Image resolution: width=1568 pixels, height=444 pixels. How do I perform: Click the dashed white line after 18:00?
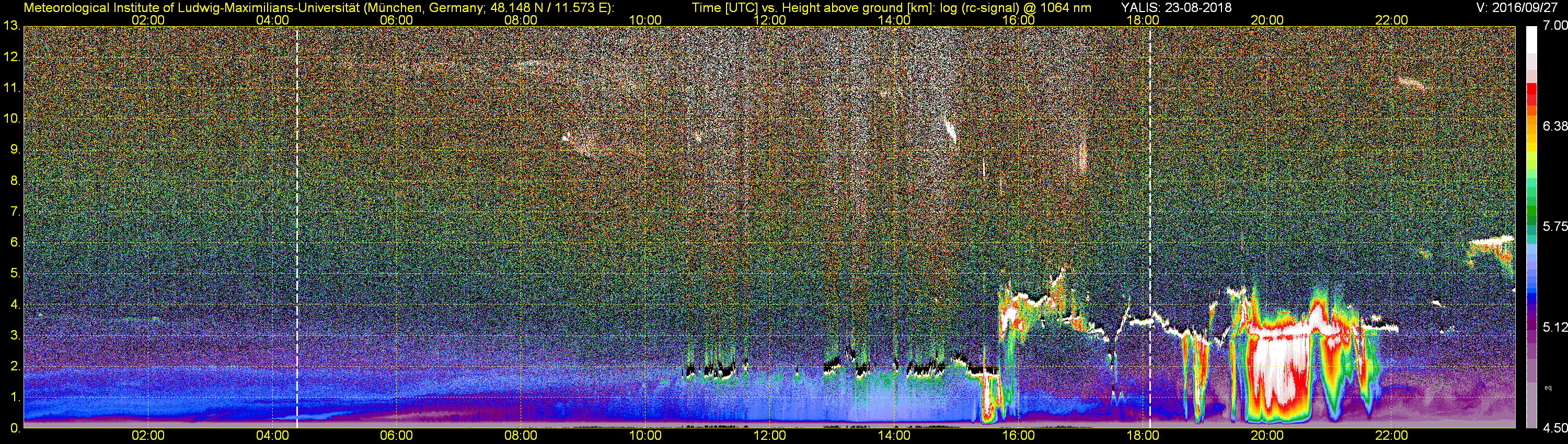click(x=1150, y=227)
